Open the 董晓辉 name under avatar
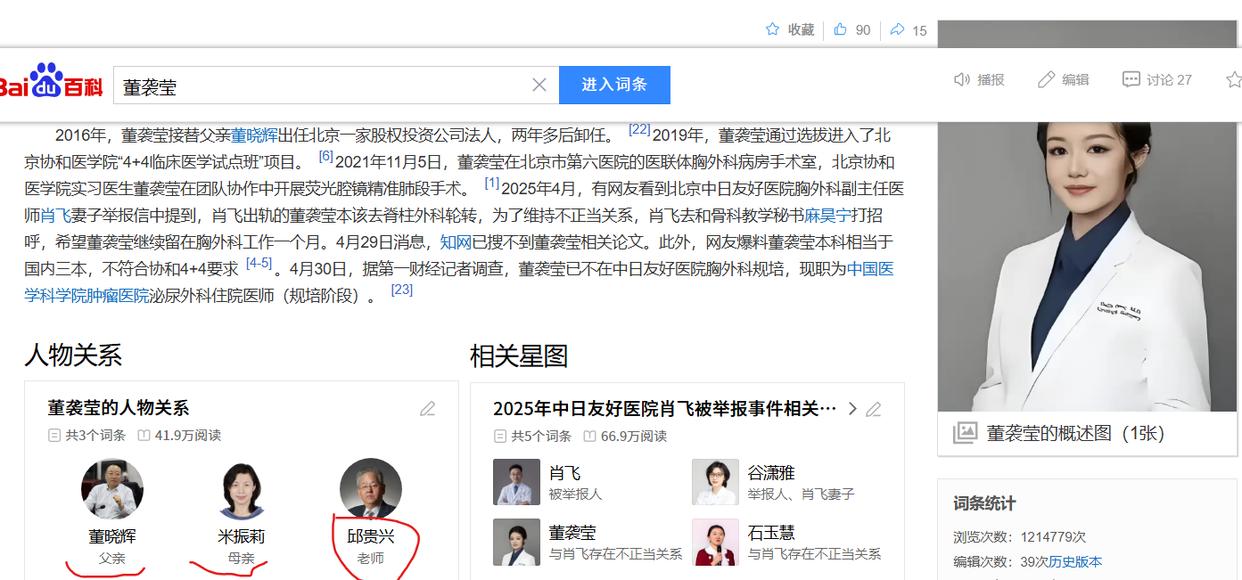Image resolution: width=1242 pixels, height=580 pixels. (112, 537)
